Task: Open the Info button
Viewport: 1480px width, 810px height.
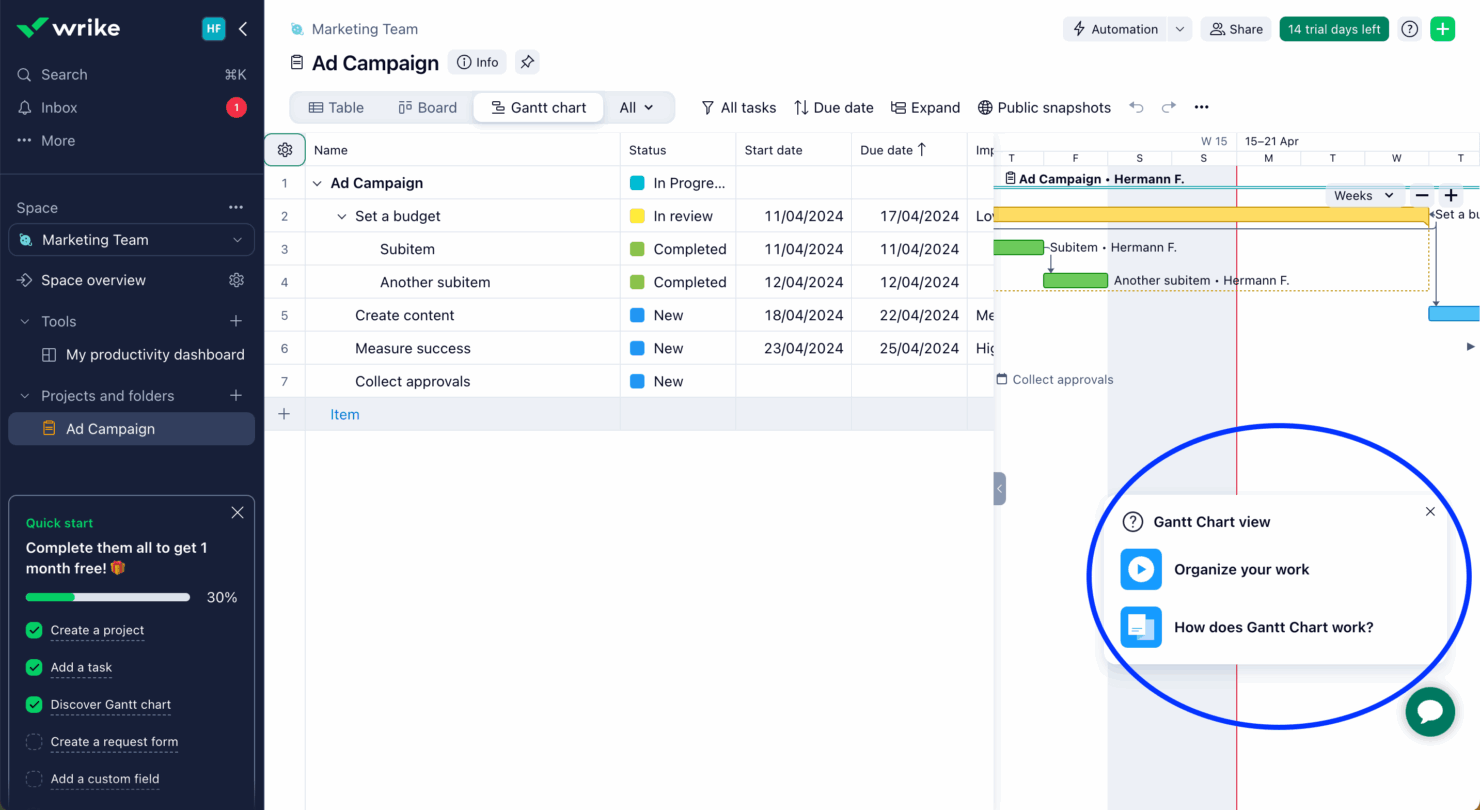Action: (477, 62)
